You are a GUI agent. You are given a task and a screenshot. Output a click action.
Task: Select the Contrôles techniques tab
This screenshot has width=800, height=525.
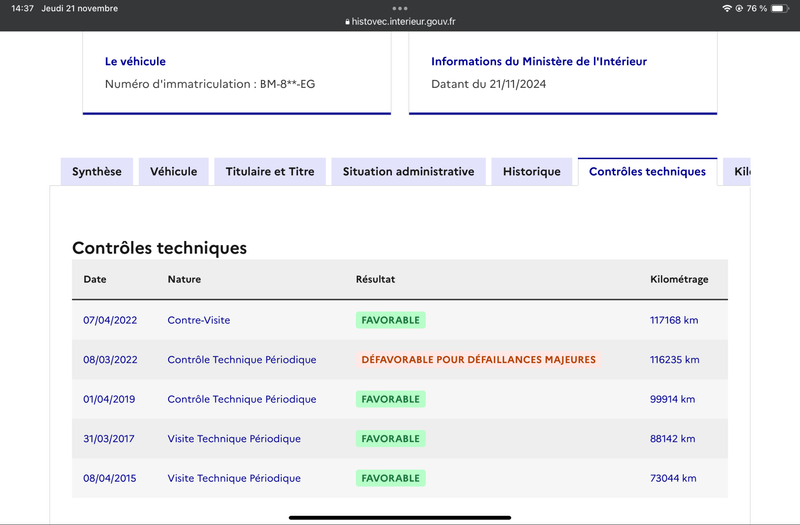647,171
